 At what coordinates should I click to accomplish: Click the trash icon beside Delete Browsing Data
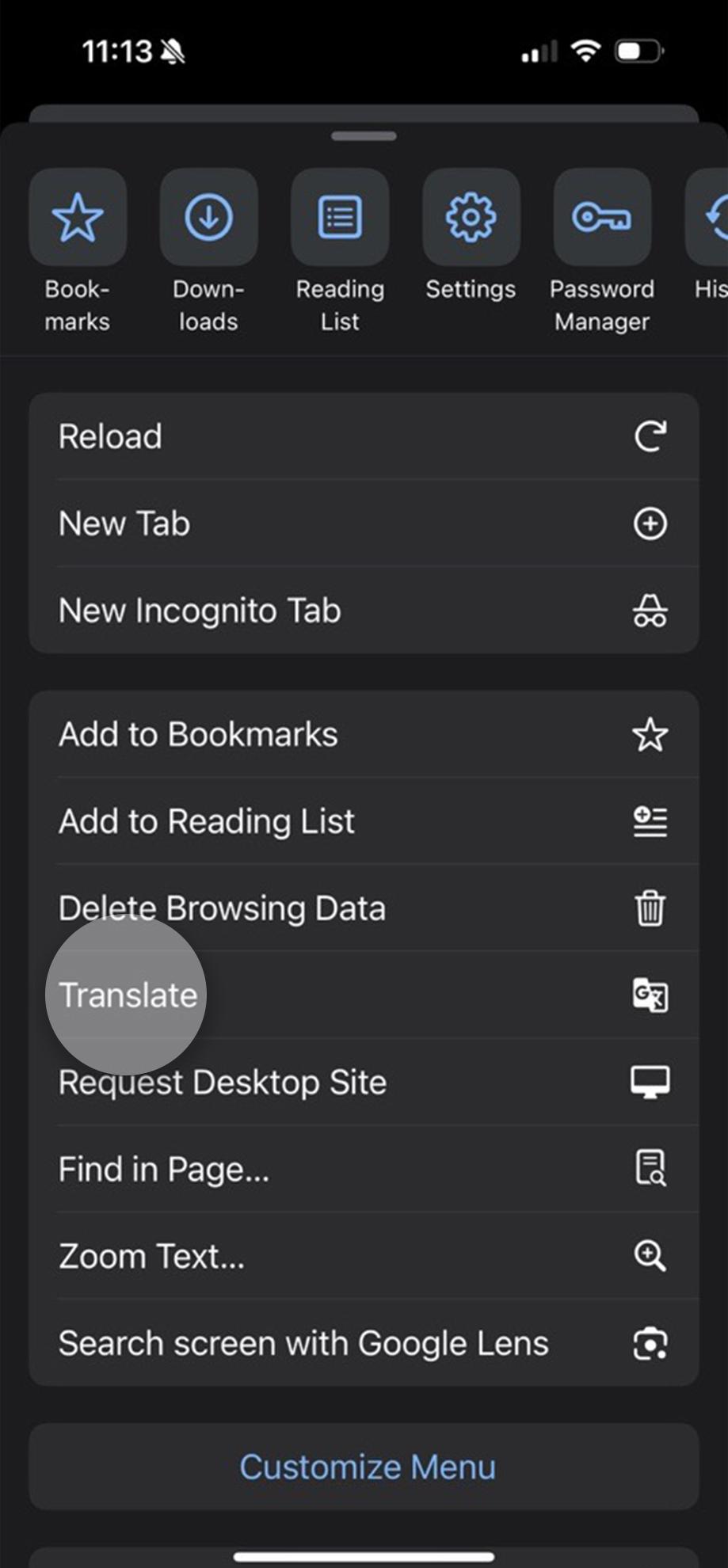(x=650, y=909)
